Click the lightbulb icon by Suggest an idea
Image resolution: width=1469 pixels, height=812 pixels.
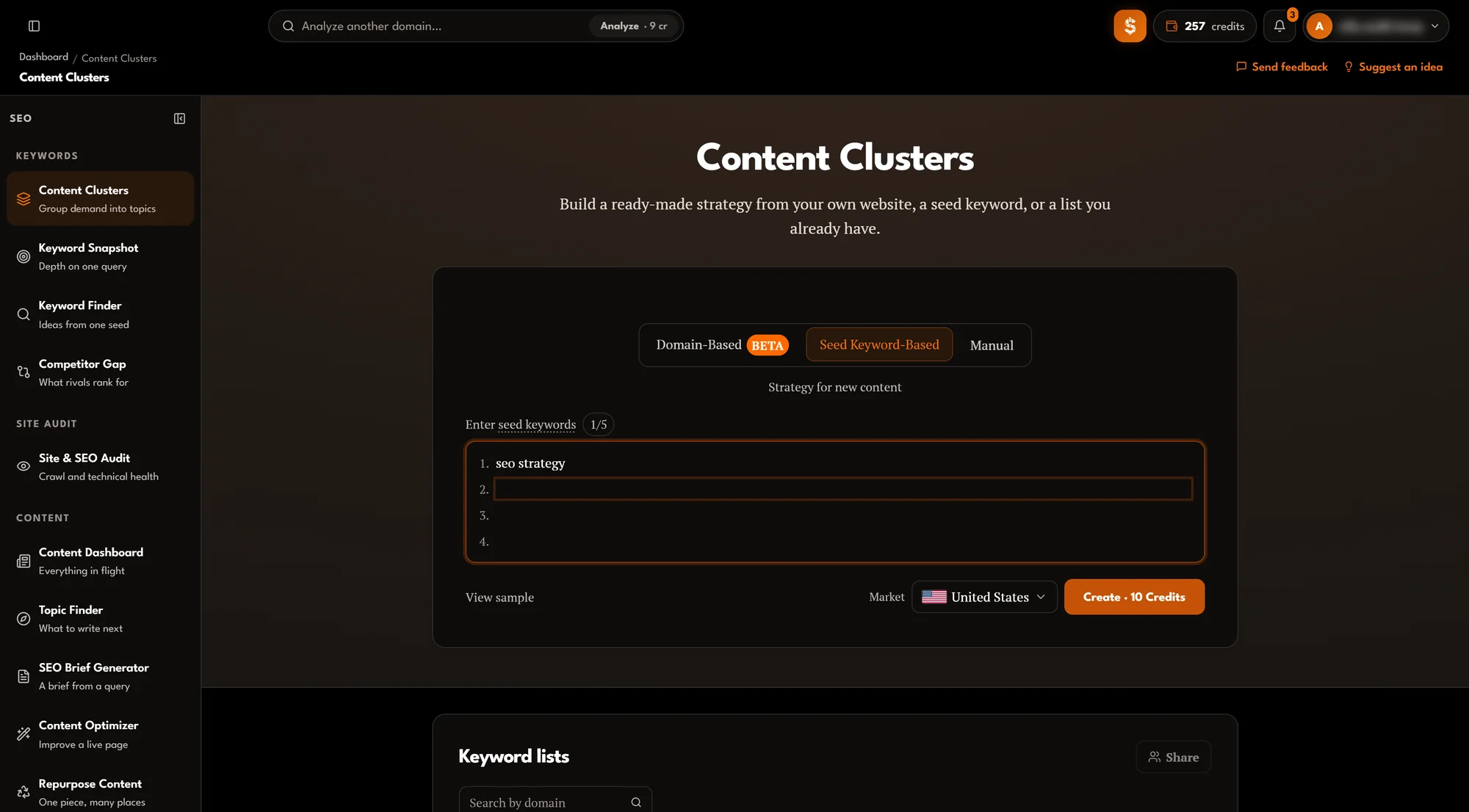click(1349, 67)
